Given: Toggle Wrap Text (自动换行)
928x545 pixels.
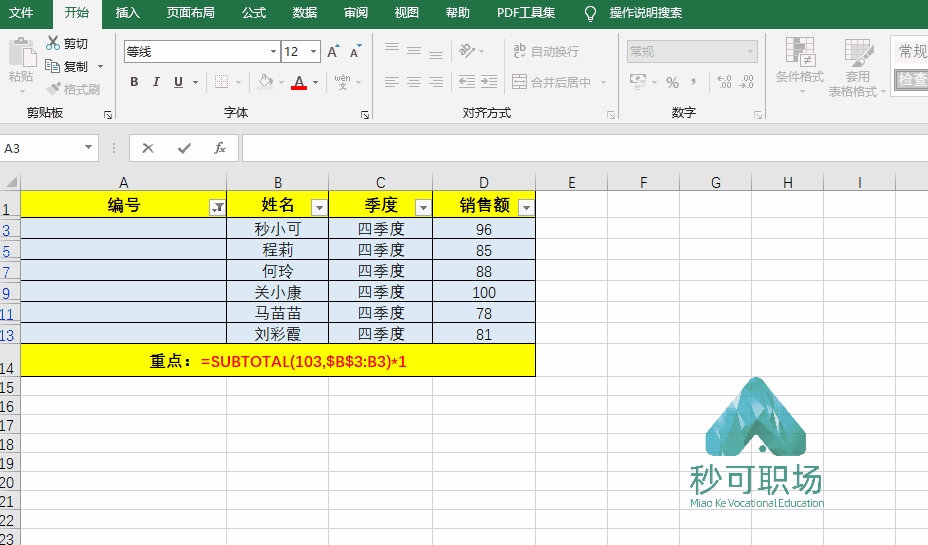Looking at the screenshot, I should pos(546,51).
